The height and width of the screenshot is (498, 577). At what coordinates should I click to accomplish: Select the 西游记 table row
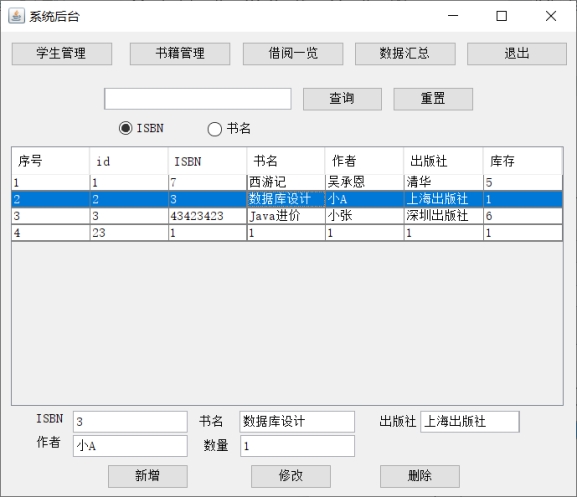coord(287,183)
